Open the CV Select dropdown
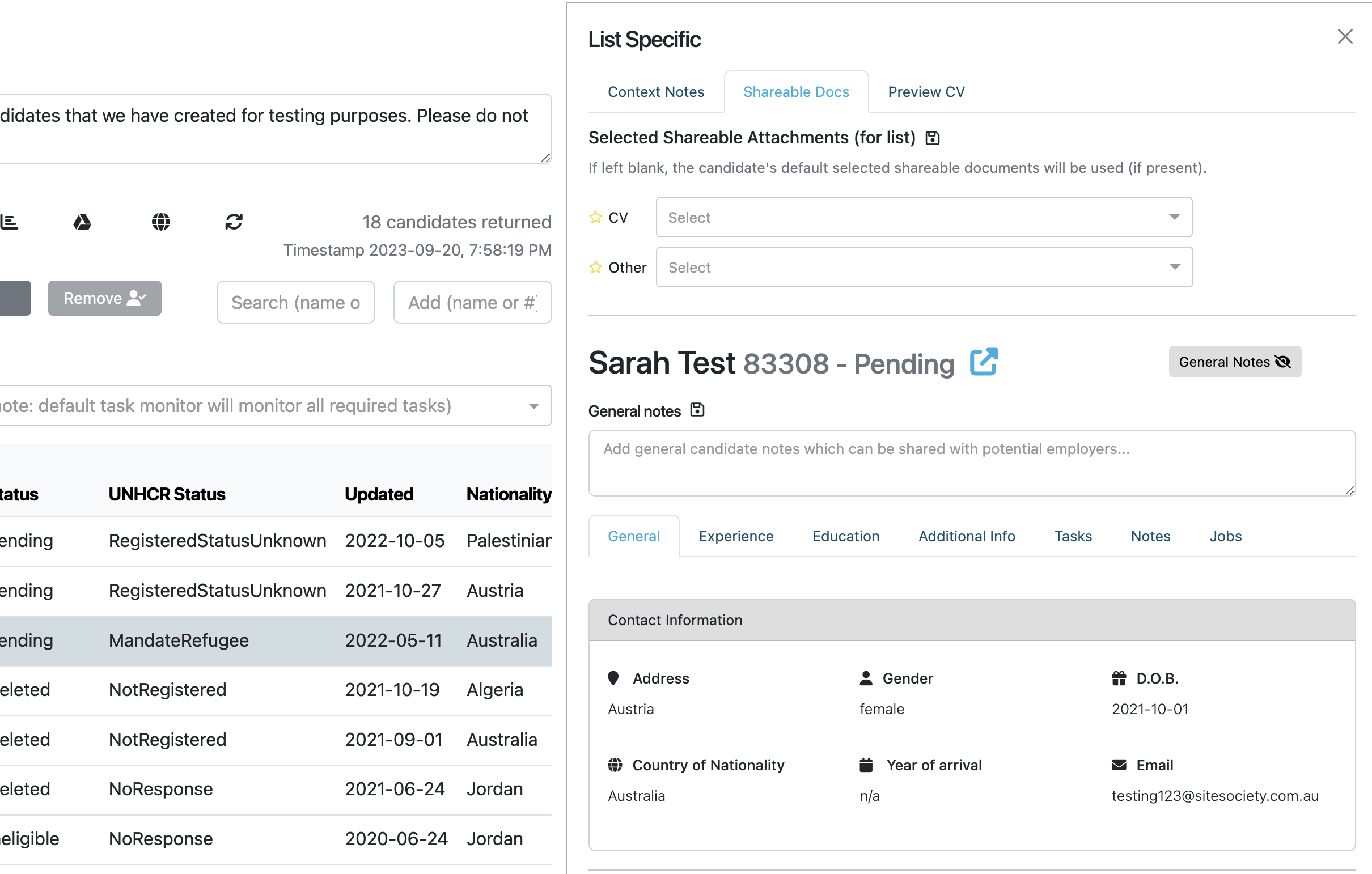 923,217
